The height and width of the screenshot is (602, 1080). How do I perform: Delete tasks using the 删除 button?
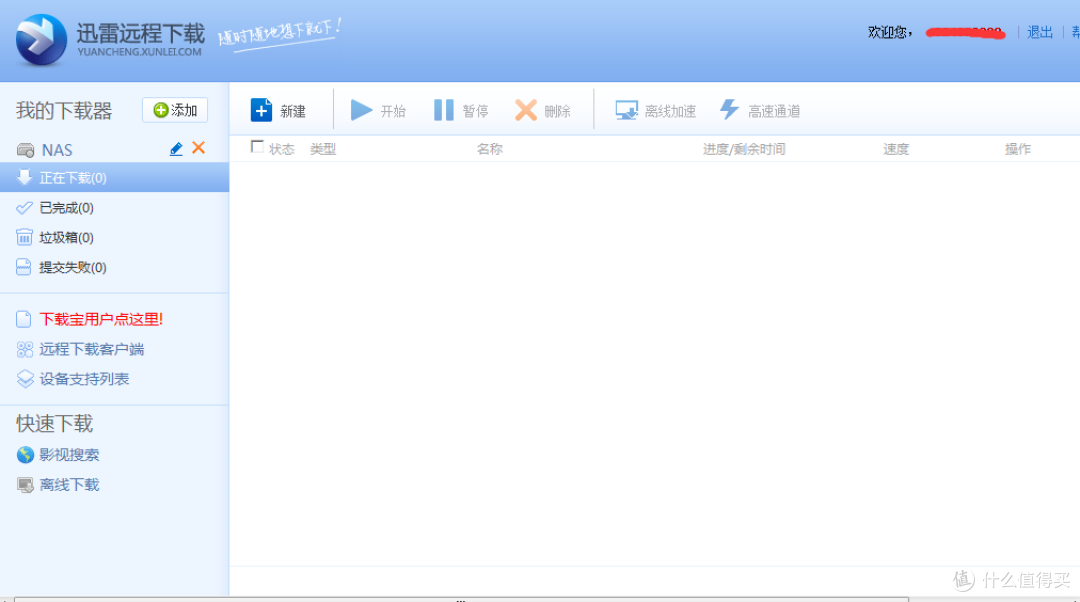tap(543, 110)
